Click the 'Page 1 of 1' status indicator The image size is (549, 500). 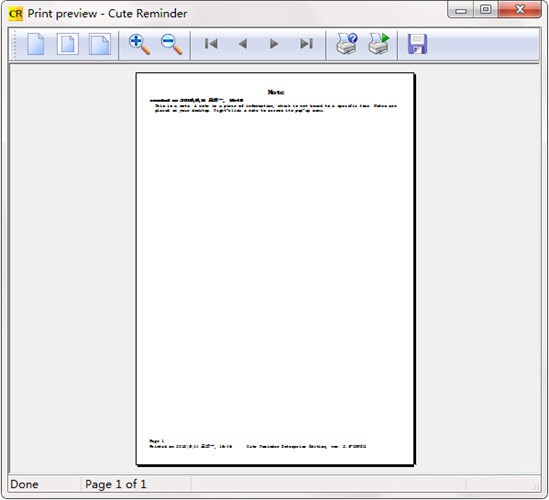[x=116, y=484]
